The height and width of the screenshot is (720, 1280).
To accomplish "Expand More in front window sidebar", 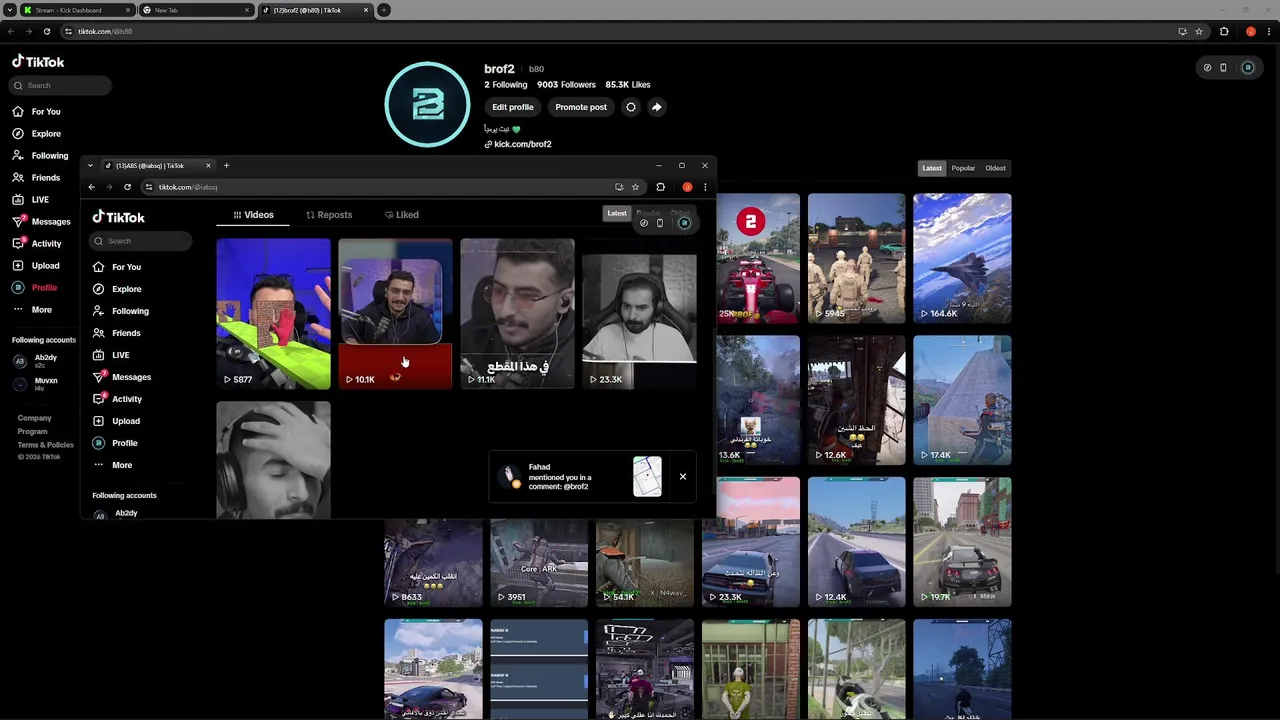I will (112, 465).
